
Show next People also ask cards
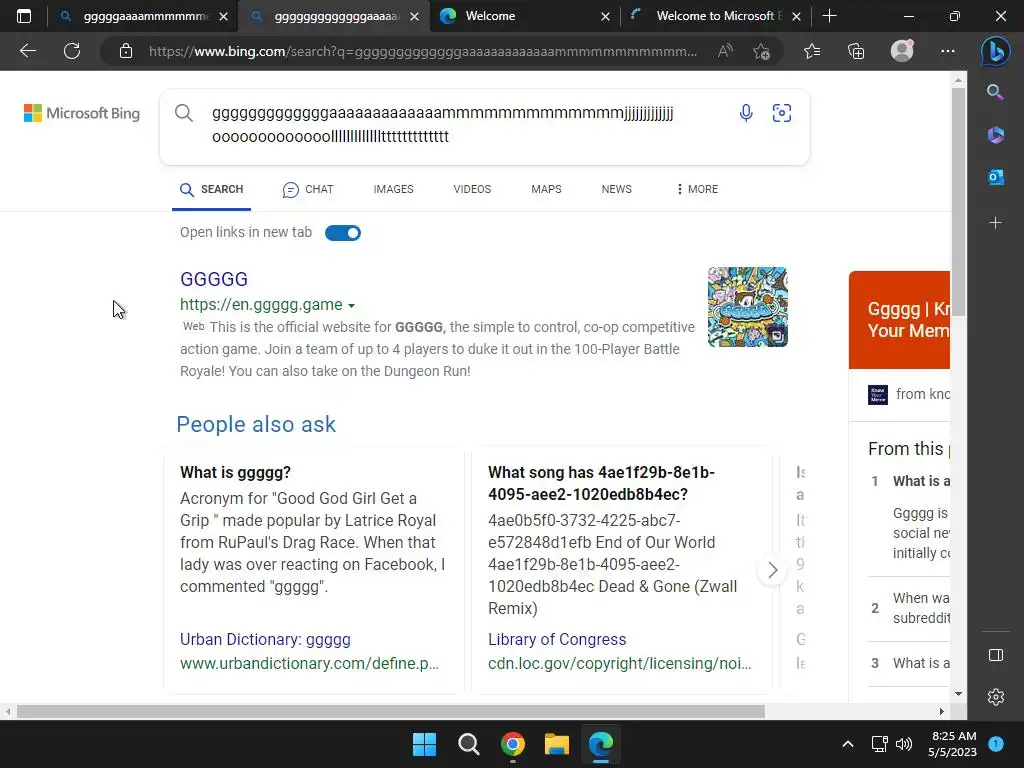772,570
